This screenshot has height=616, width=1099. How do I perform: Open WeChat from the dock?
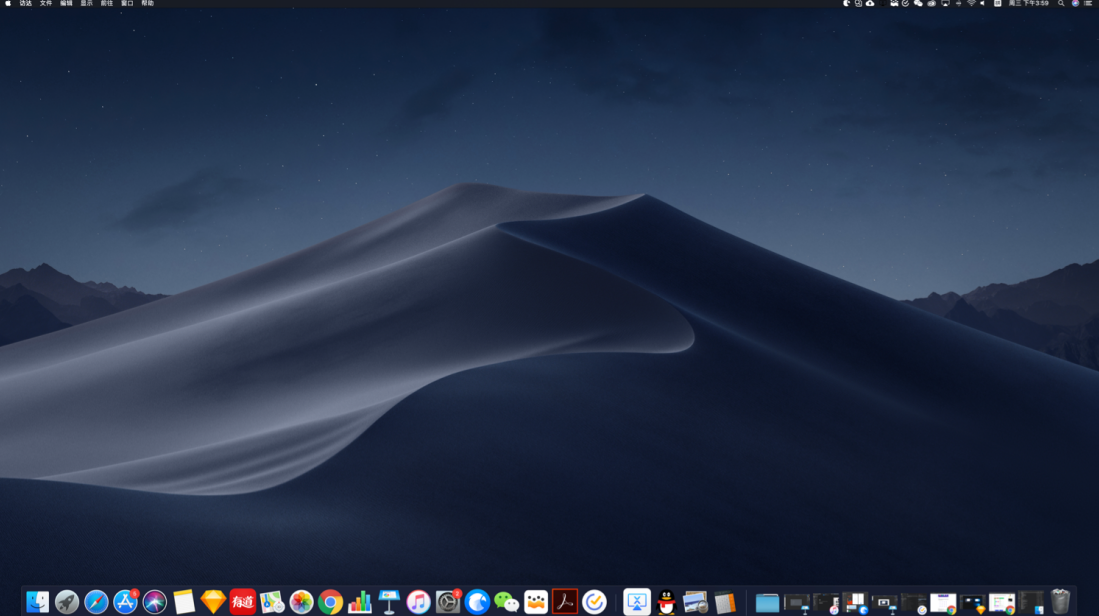[x=506, y=601]
